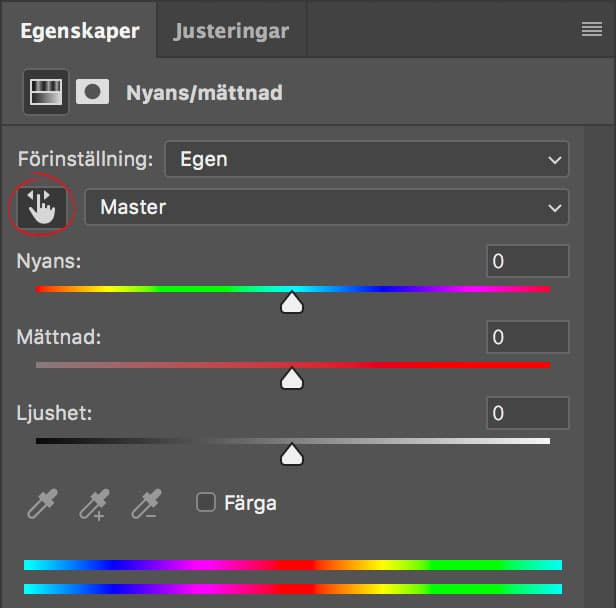The image size is (616, 608).
Task: Switch to the Egenskaper tab
Action: 80,31
